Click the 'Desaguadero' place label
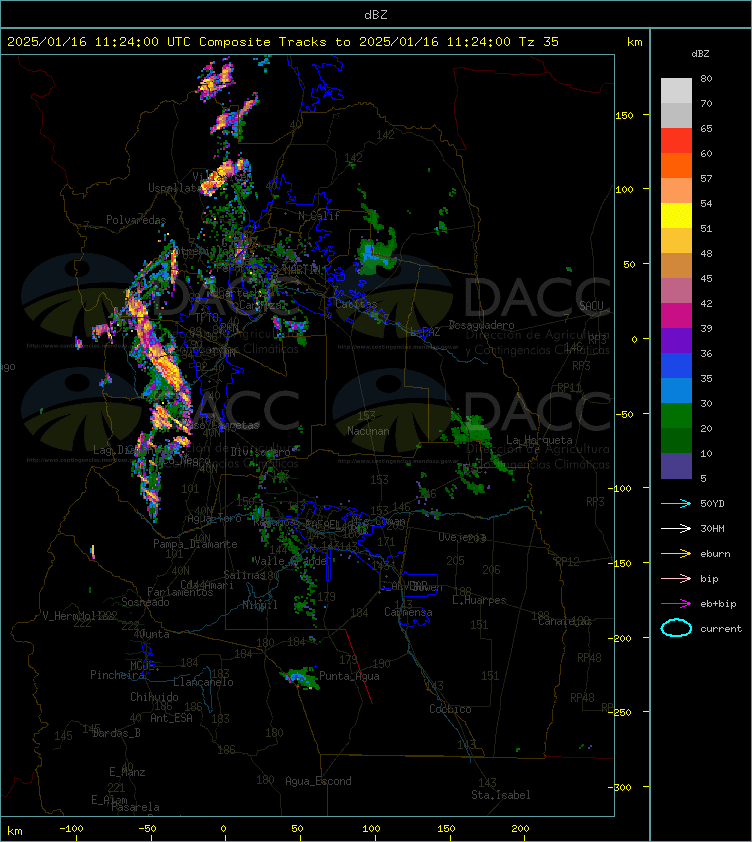Viewport: 752px width, 842px height. point(481,325)
